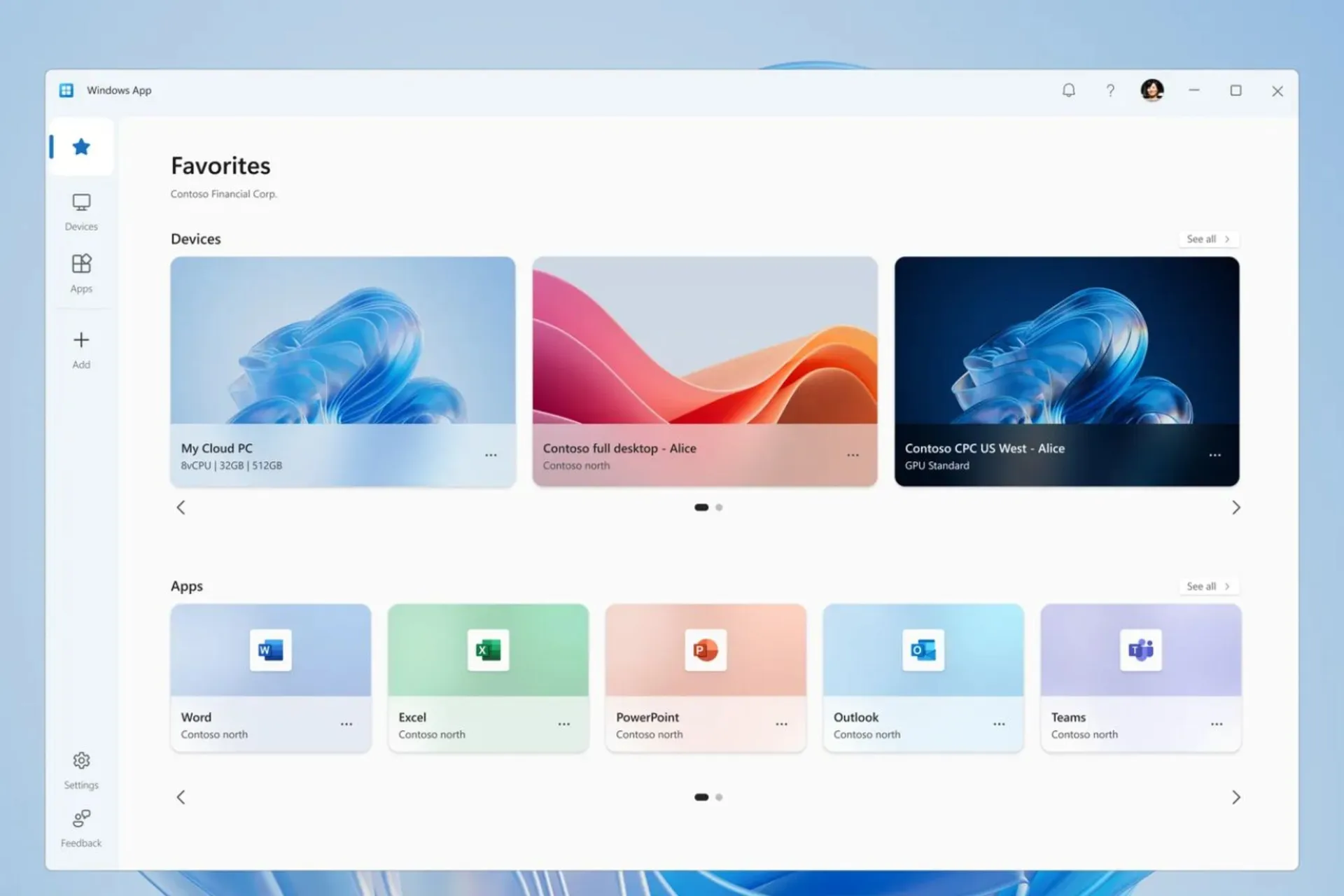The width and height of the screenshot is (1344, 896).
Task: Launch My Cloud PC device card
Action: click(x=343, y=371)
